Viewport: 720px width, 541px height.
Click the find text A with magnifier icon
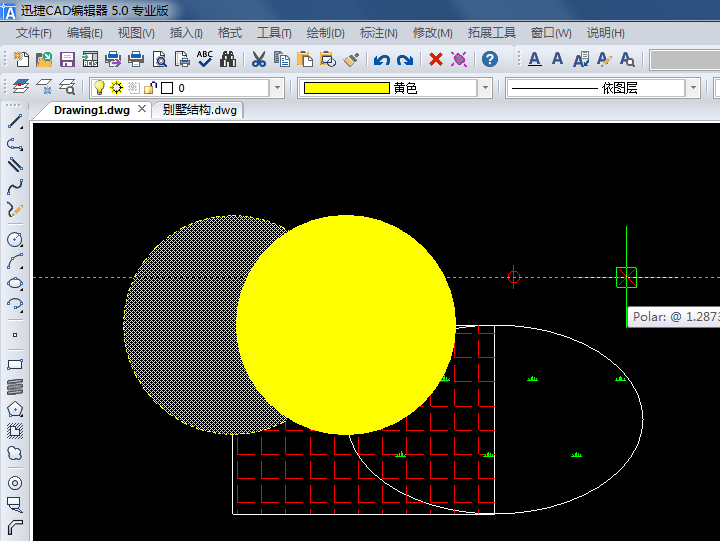[627, 59]
